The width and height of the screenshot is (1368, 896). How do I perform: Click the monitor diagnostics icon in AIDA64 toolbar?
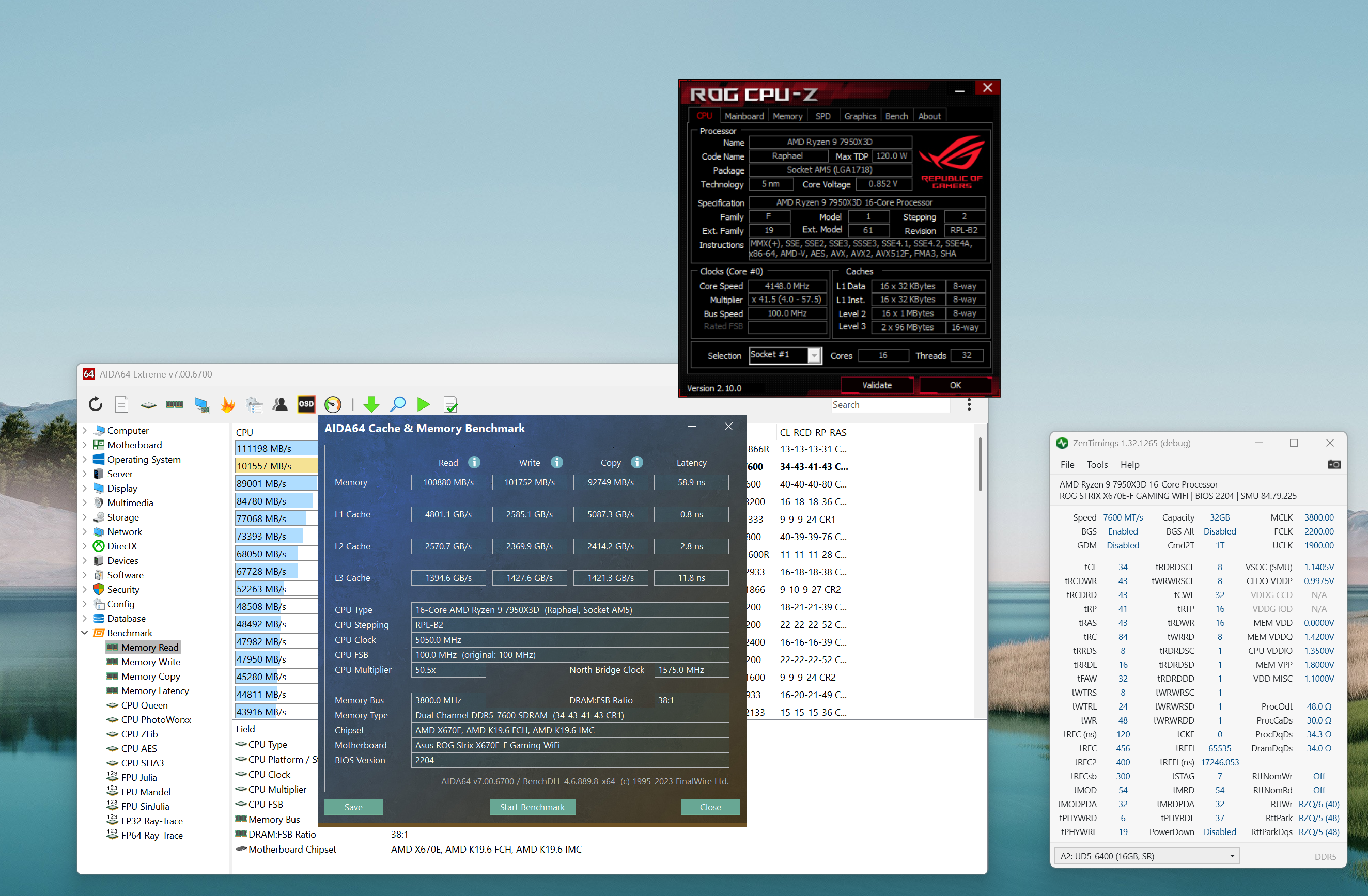click(202, 404)
